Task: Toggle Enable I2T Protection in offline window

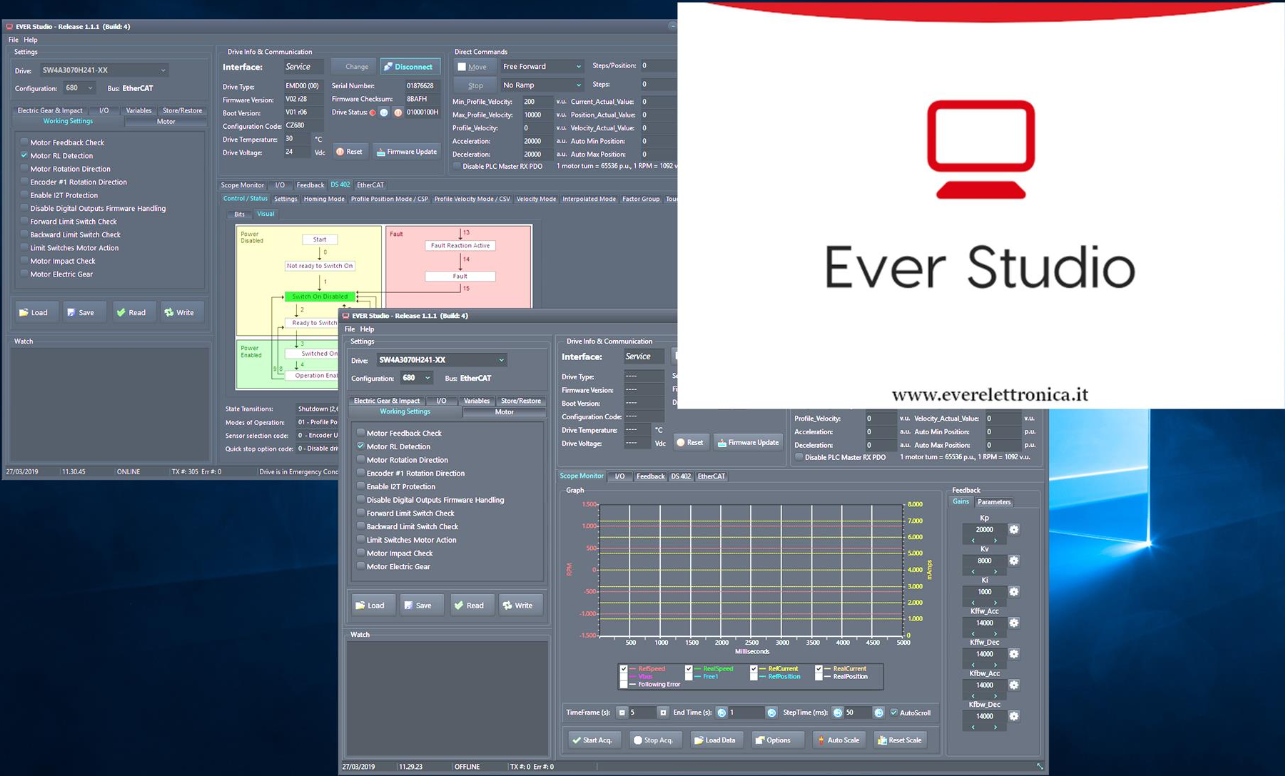Action: point(361,486)
